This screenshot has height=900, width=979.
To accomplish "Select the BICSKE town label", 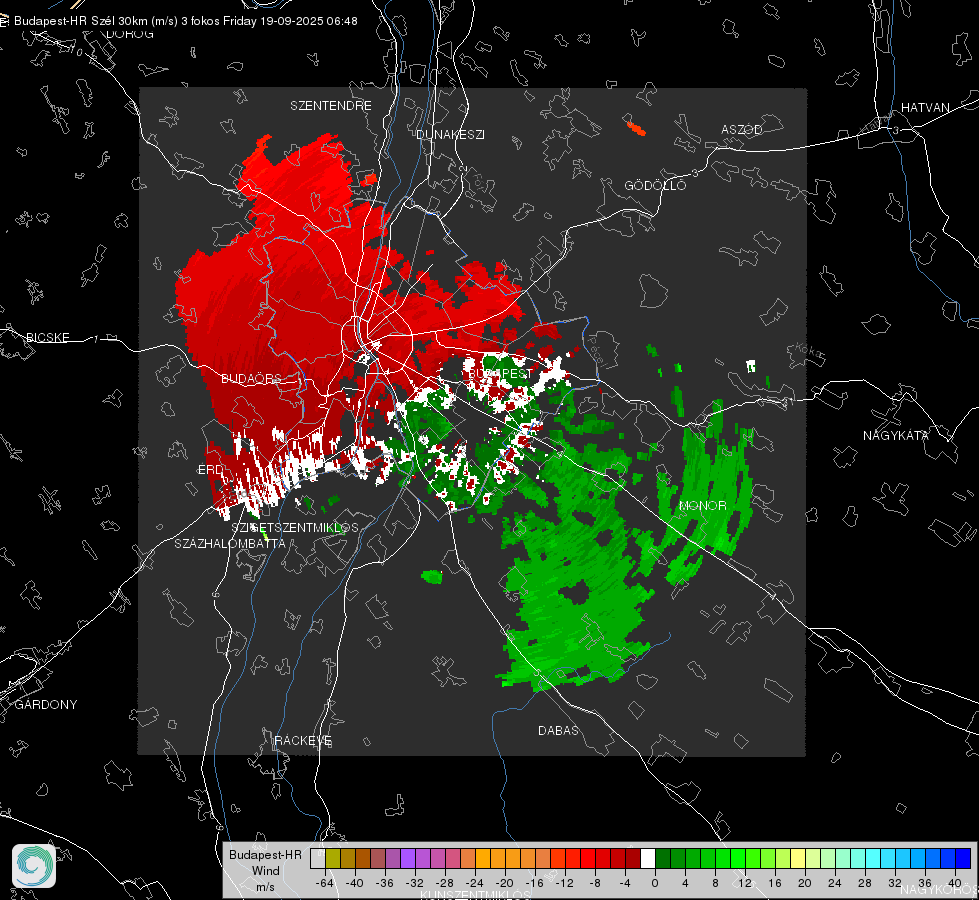I will click(x=47, y=337).
